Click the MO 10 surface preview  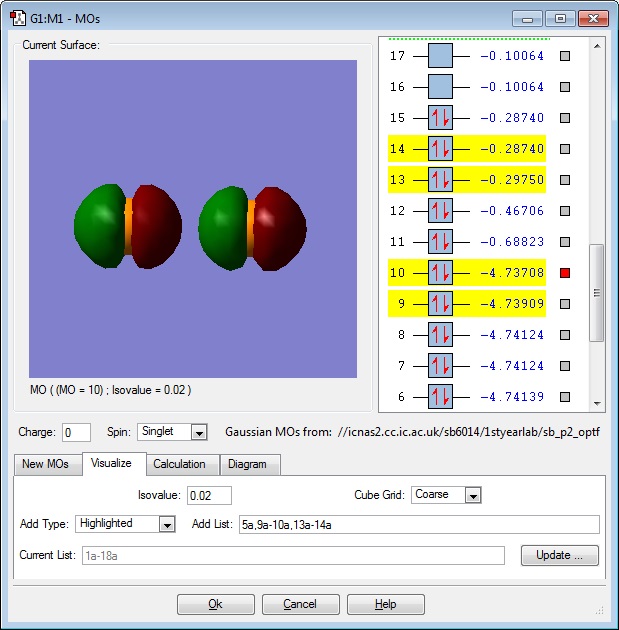point(193,219)
